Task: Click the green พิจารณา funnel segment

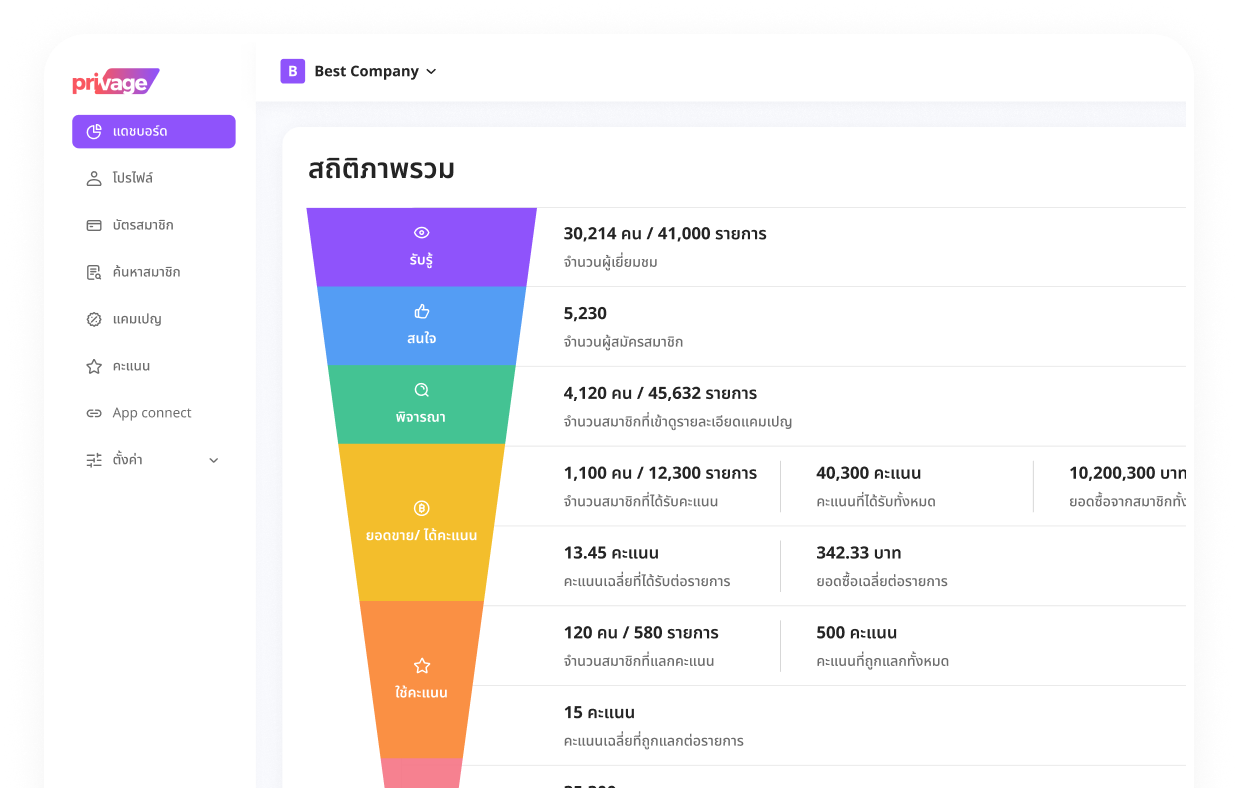Action: (421, 405)
